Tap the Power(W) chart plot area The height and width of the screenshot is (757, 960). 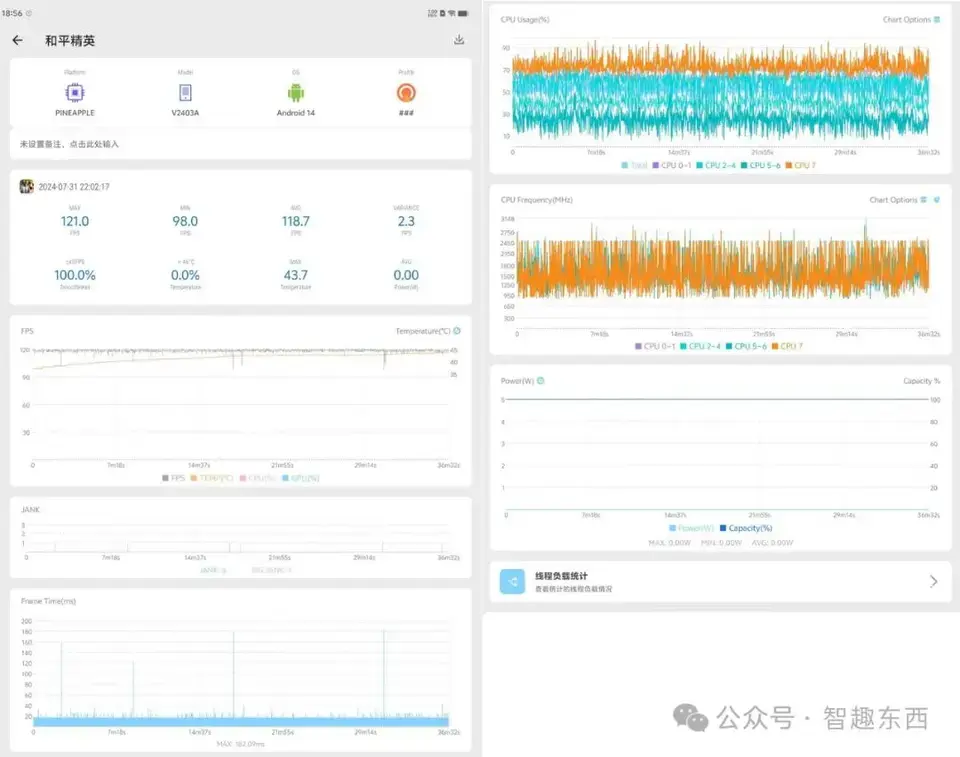click(x=716, y=453)
